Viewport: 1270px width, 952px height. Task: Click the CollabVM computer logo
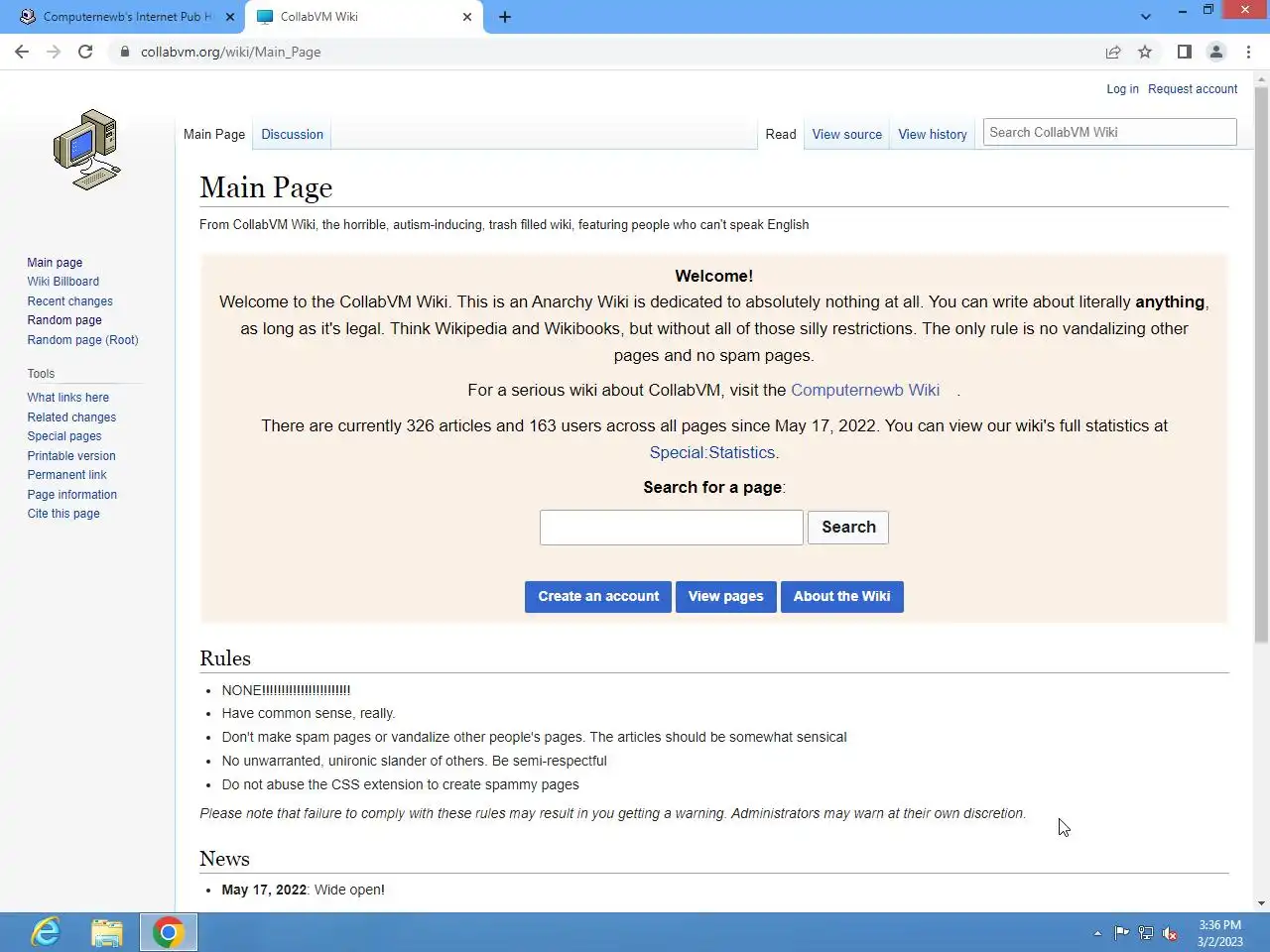pos(87,150)
